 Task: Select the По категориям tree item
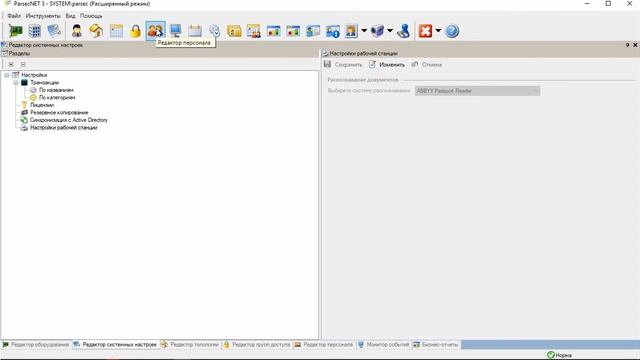point(57,98)
